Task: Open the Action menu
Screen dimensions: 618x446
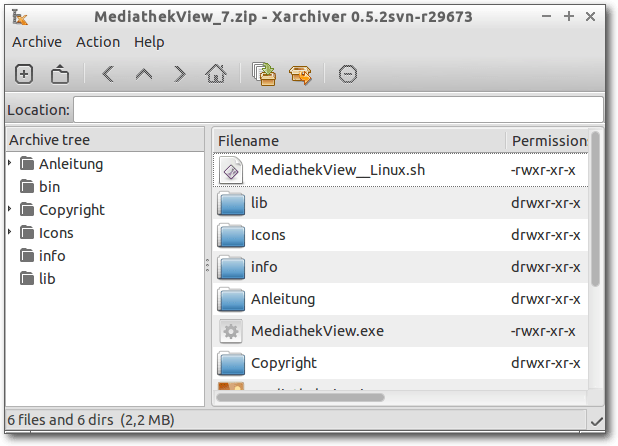Action: tap(98, 42)
